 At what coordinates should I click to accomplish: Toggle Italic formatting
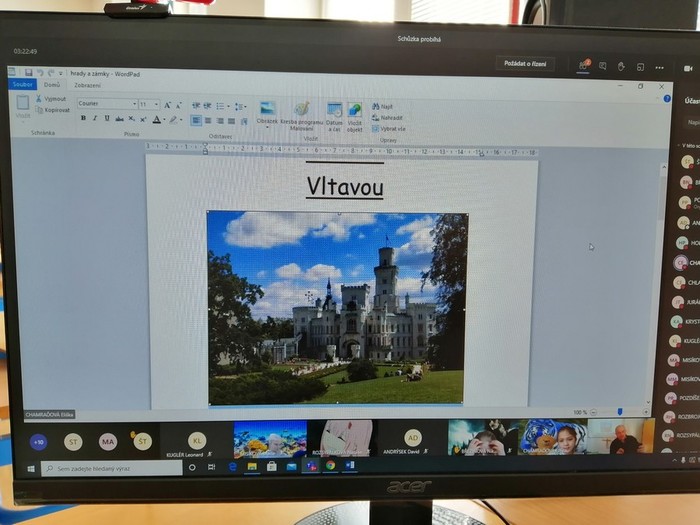[x=95, y=118]
